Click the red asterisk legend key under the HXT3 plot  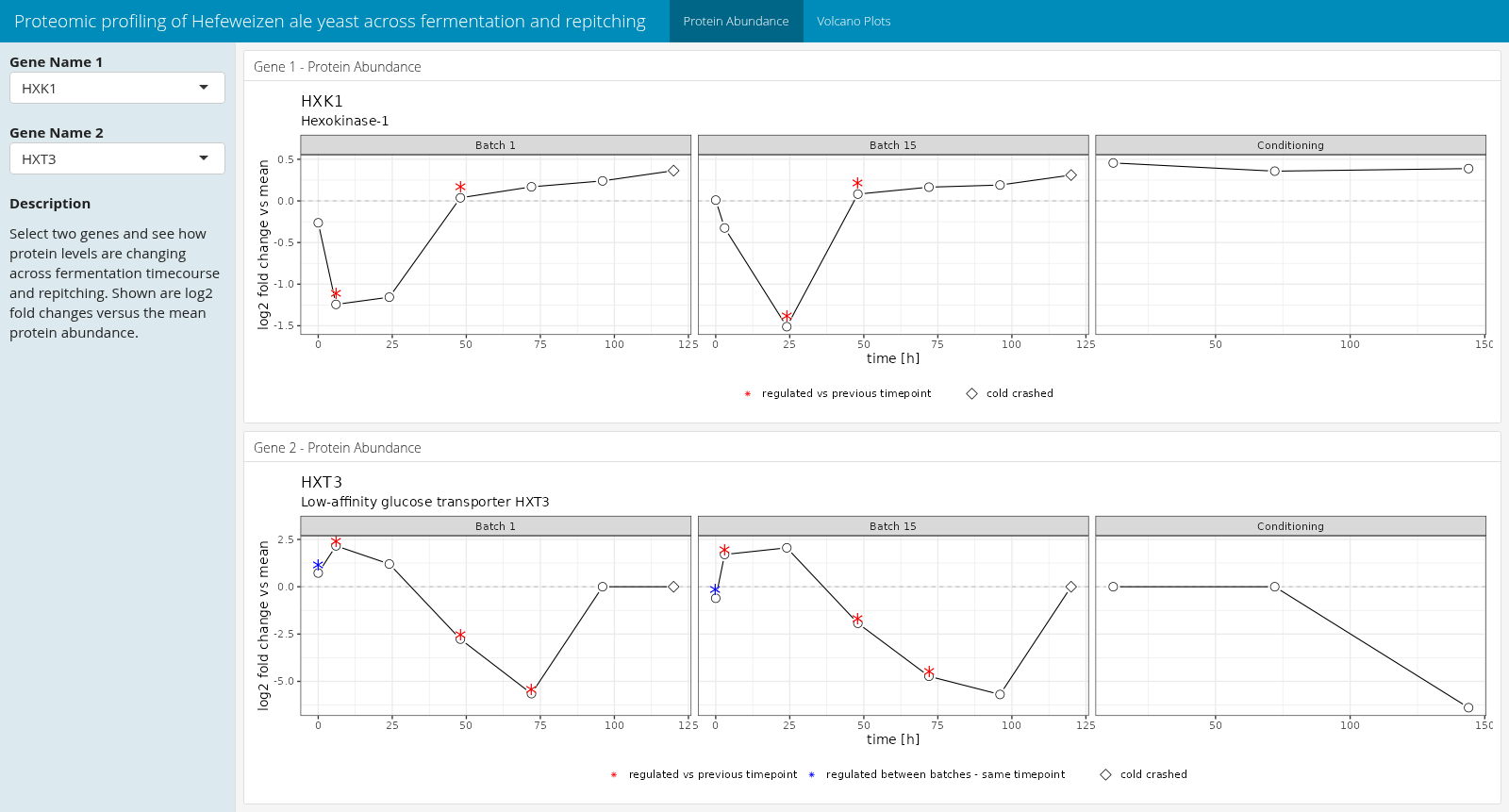pos(614,775)
